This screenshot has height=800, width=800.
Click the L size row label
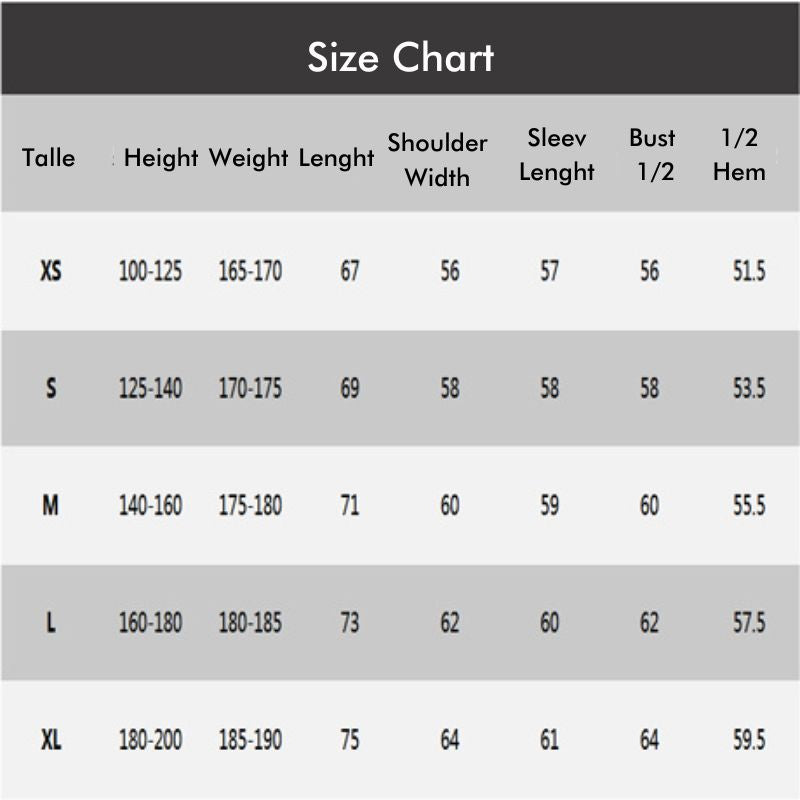click(x=51, y=623)
